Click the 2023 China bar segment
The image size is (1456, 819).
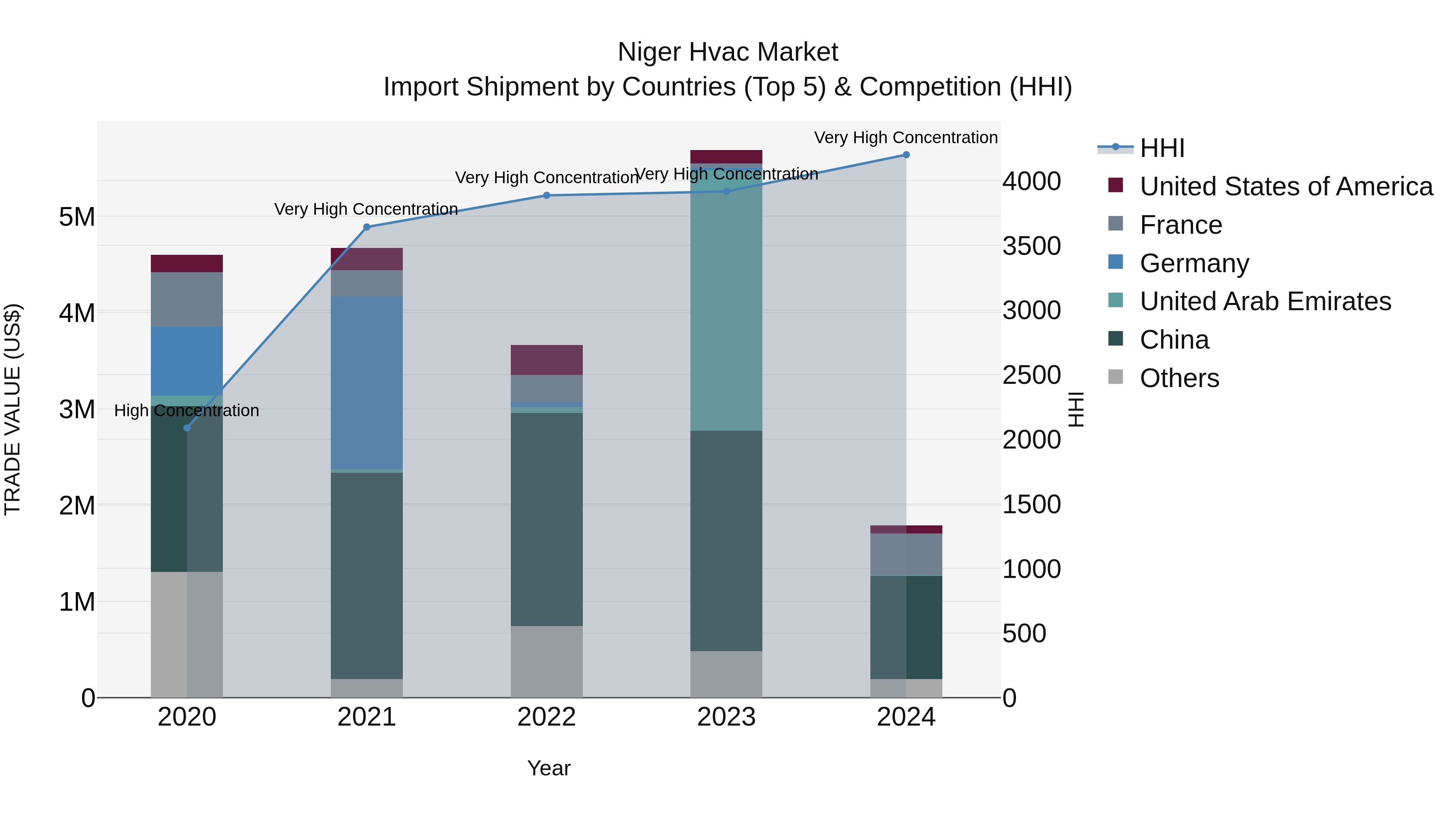pos(726,541)
